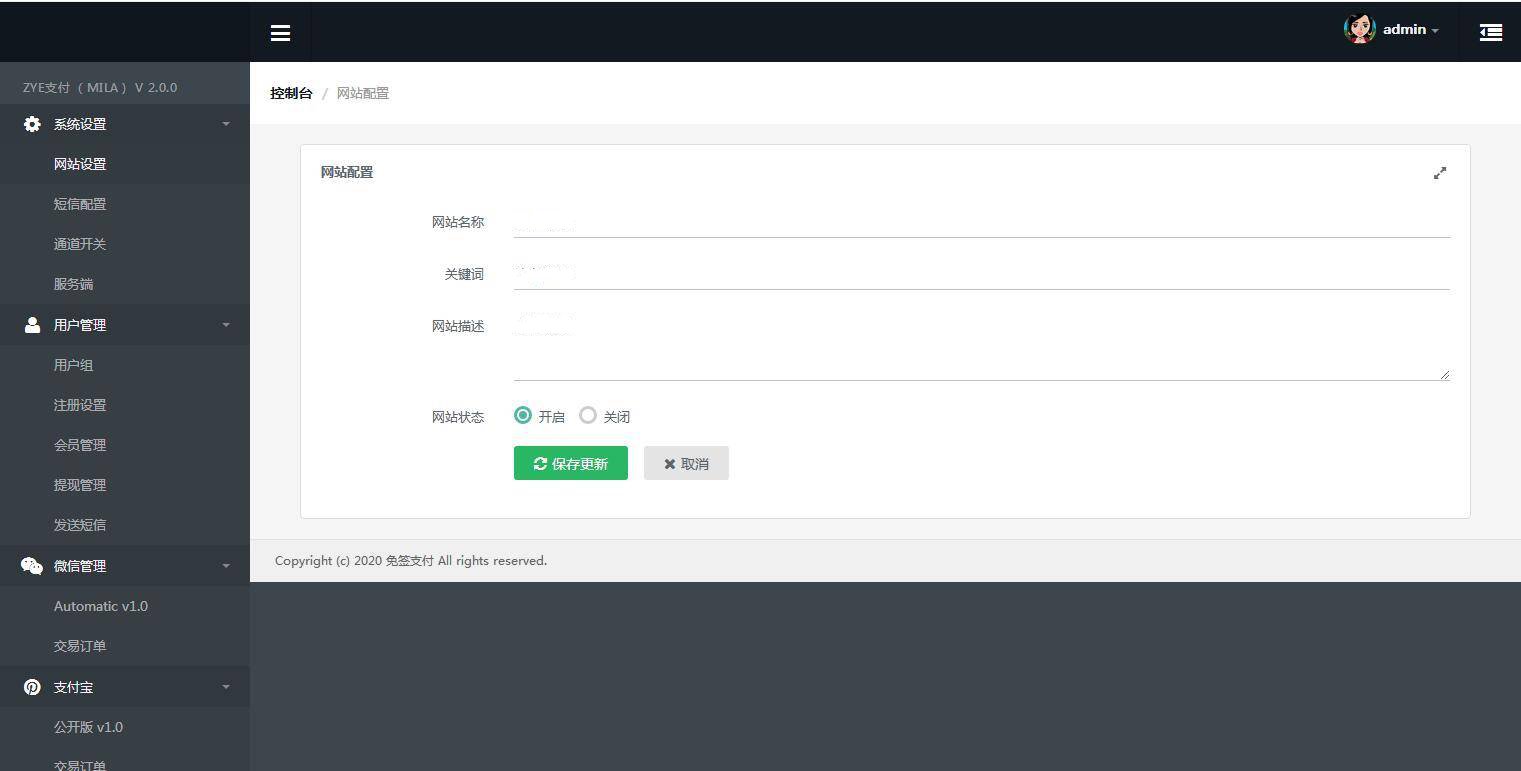1521x771 pixels.
Task: Open 短信配置 in the sidebar
Action: pyautogui.click(x=80, y=204)
